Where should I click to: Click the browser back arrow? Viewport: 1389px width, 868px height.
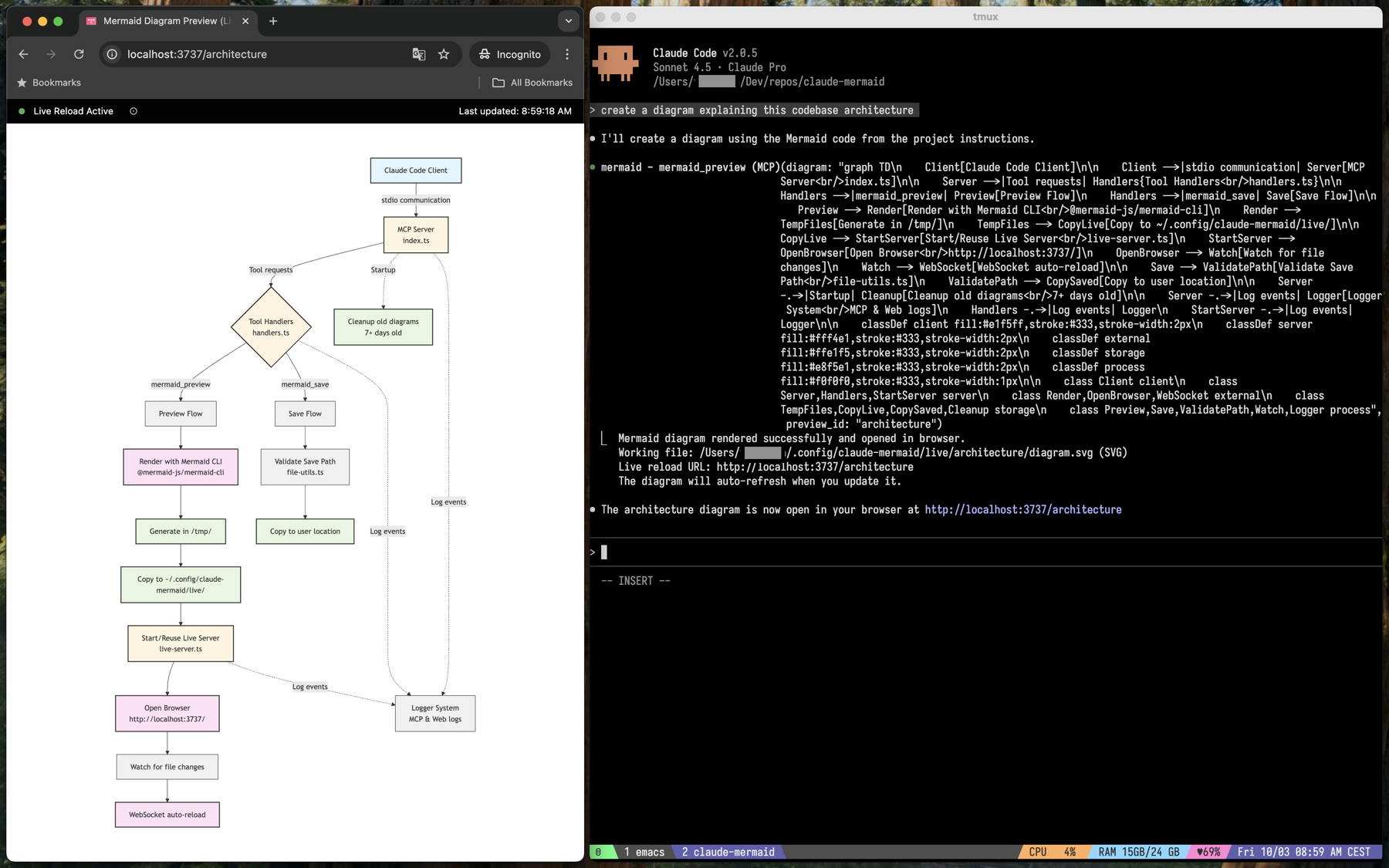click(x=23, y=54)
